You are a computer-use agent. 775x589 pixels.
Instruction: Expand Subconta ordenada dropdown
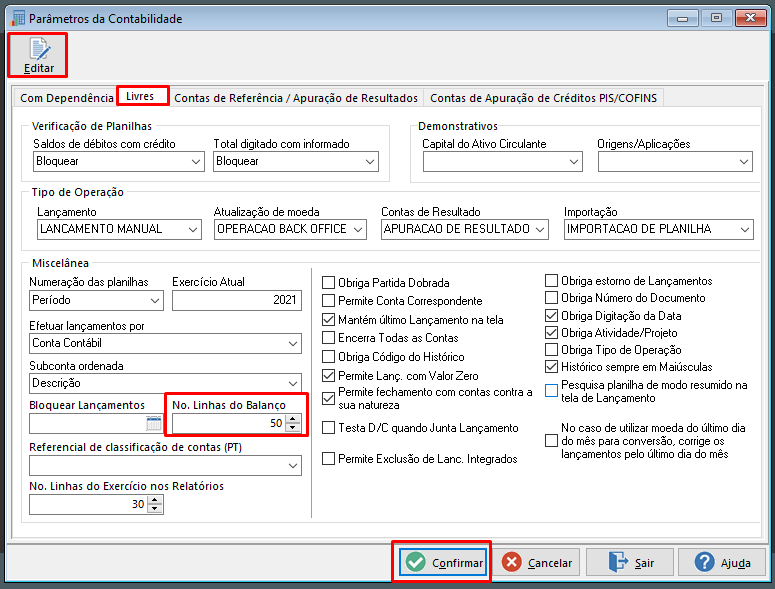(165, 383)
